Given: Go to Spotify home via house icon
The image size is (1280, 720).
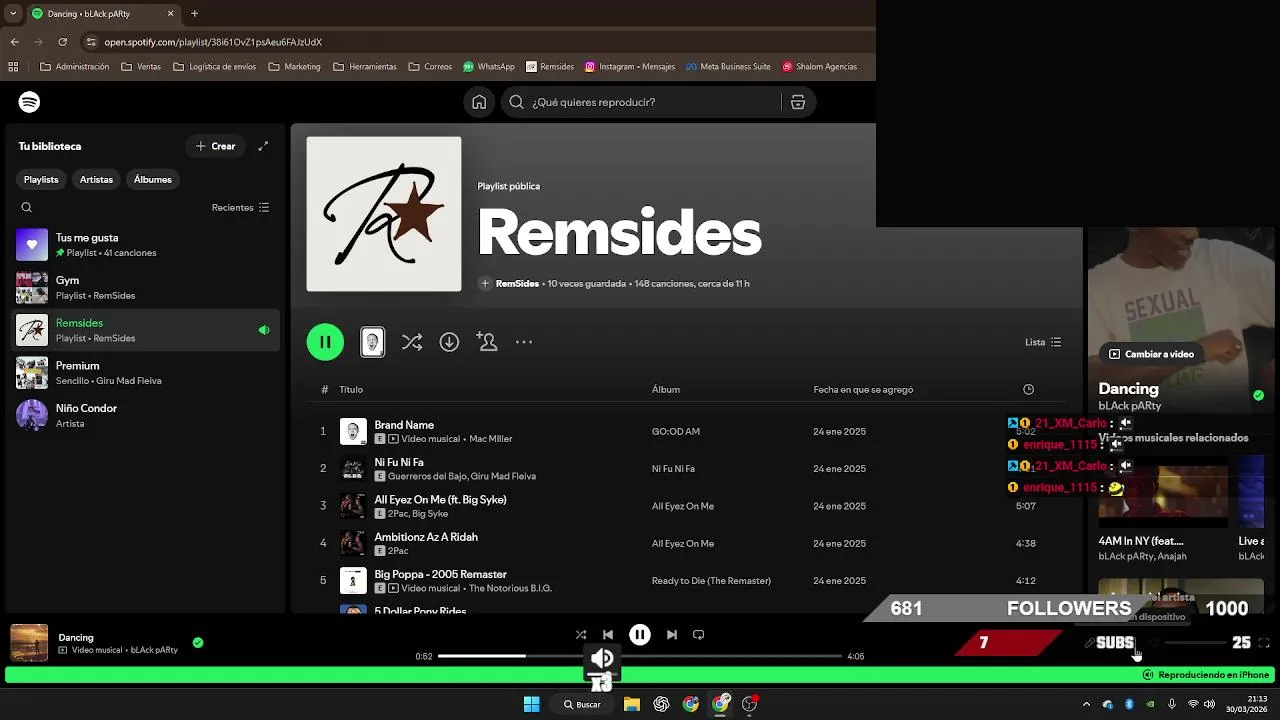Looking at the screenshot, I should 479,102.
